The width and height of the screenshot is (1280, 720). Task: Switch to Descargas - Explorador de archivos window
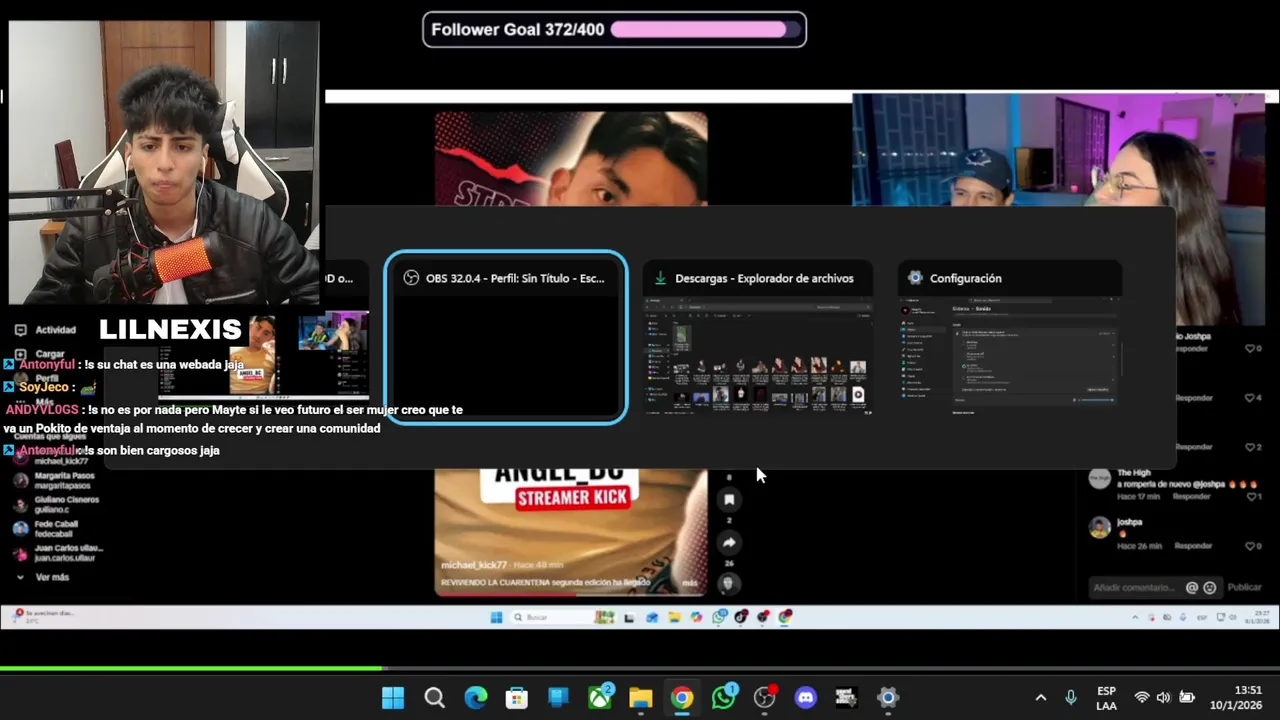(758, 337)
